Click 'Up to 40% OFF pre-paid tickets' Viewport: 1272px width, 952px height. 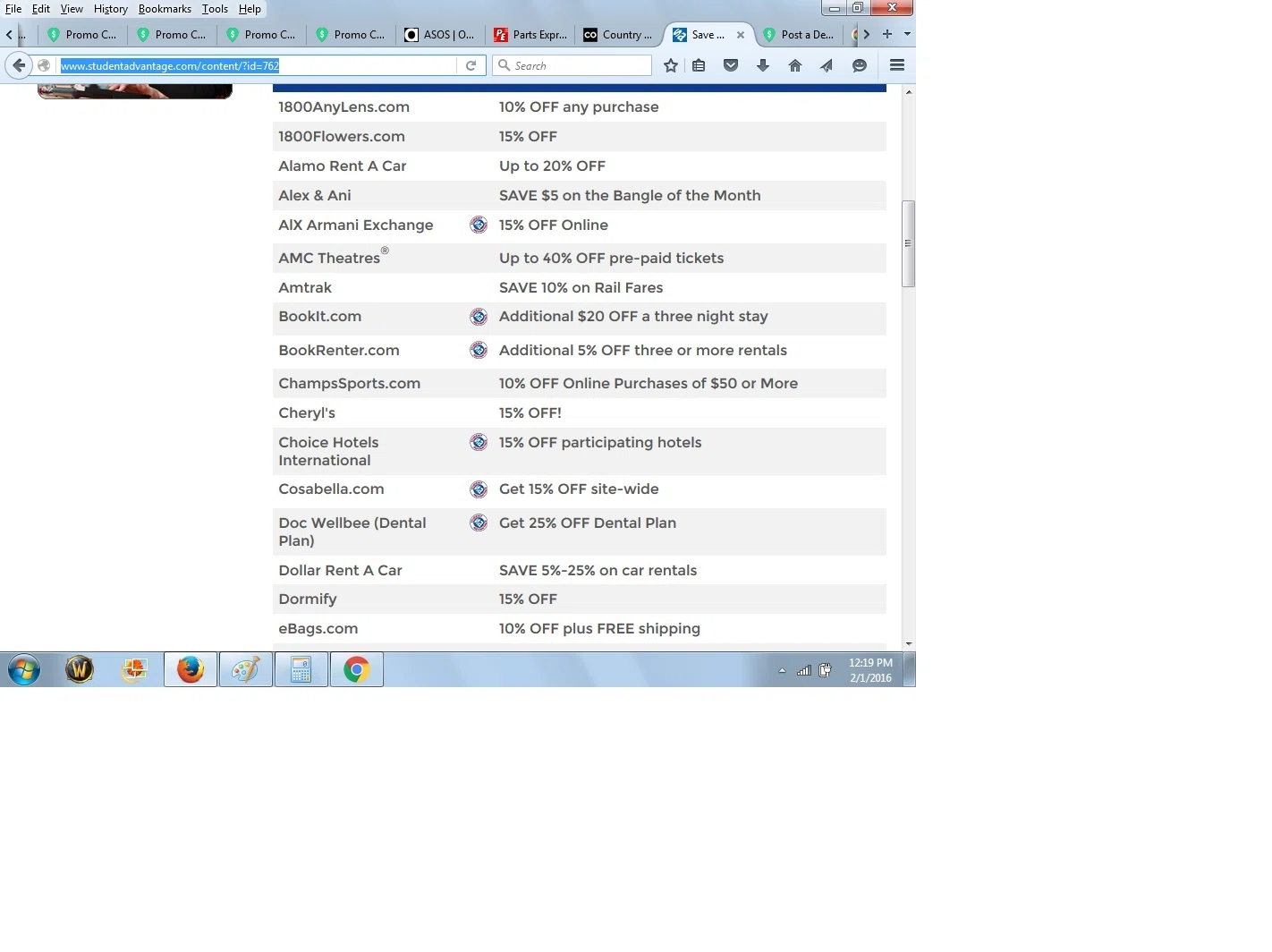611,258
